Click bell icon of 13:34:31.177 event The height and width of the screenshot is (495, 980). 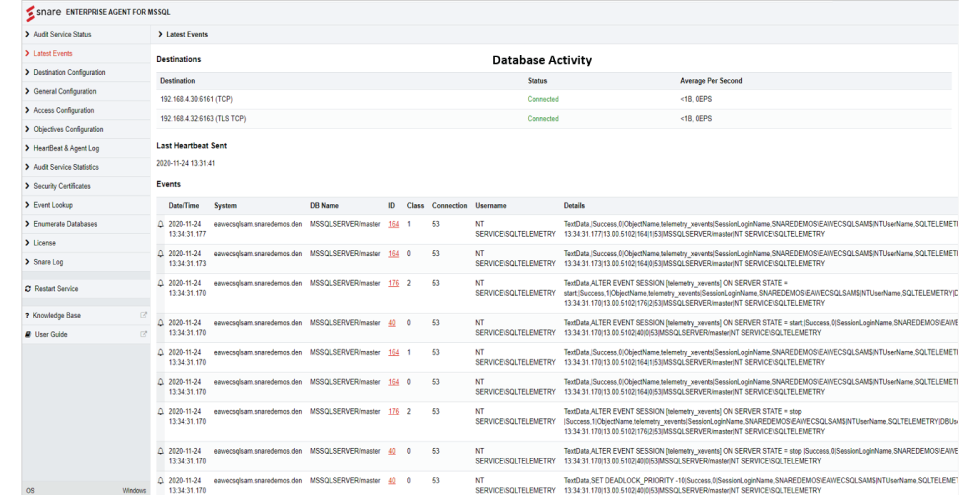161,224
